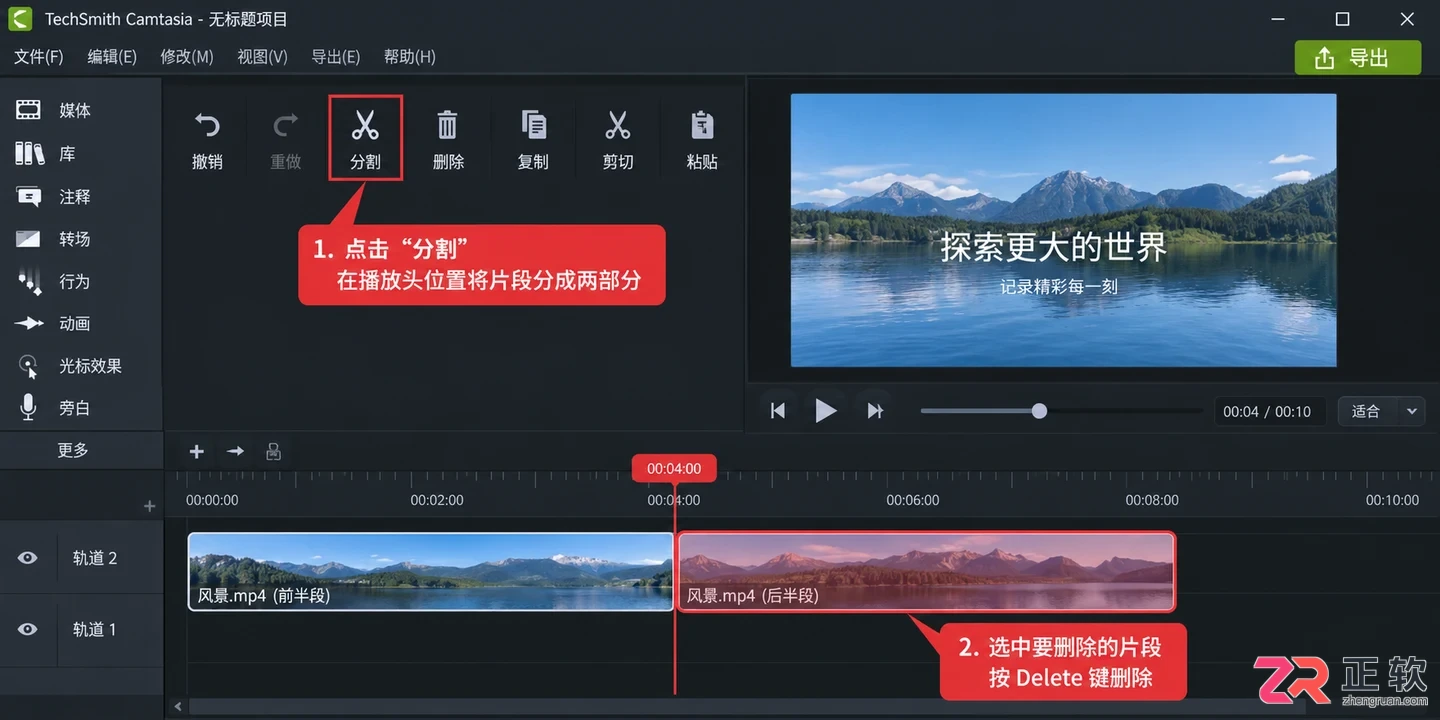Open the 视图(V) menu
This screenshot has width=1440, height=720.
pyautogui.click(x=262, y=57)
